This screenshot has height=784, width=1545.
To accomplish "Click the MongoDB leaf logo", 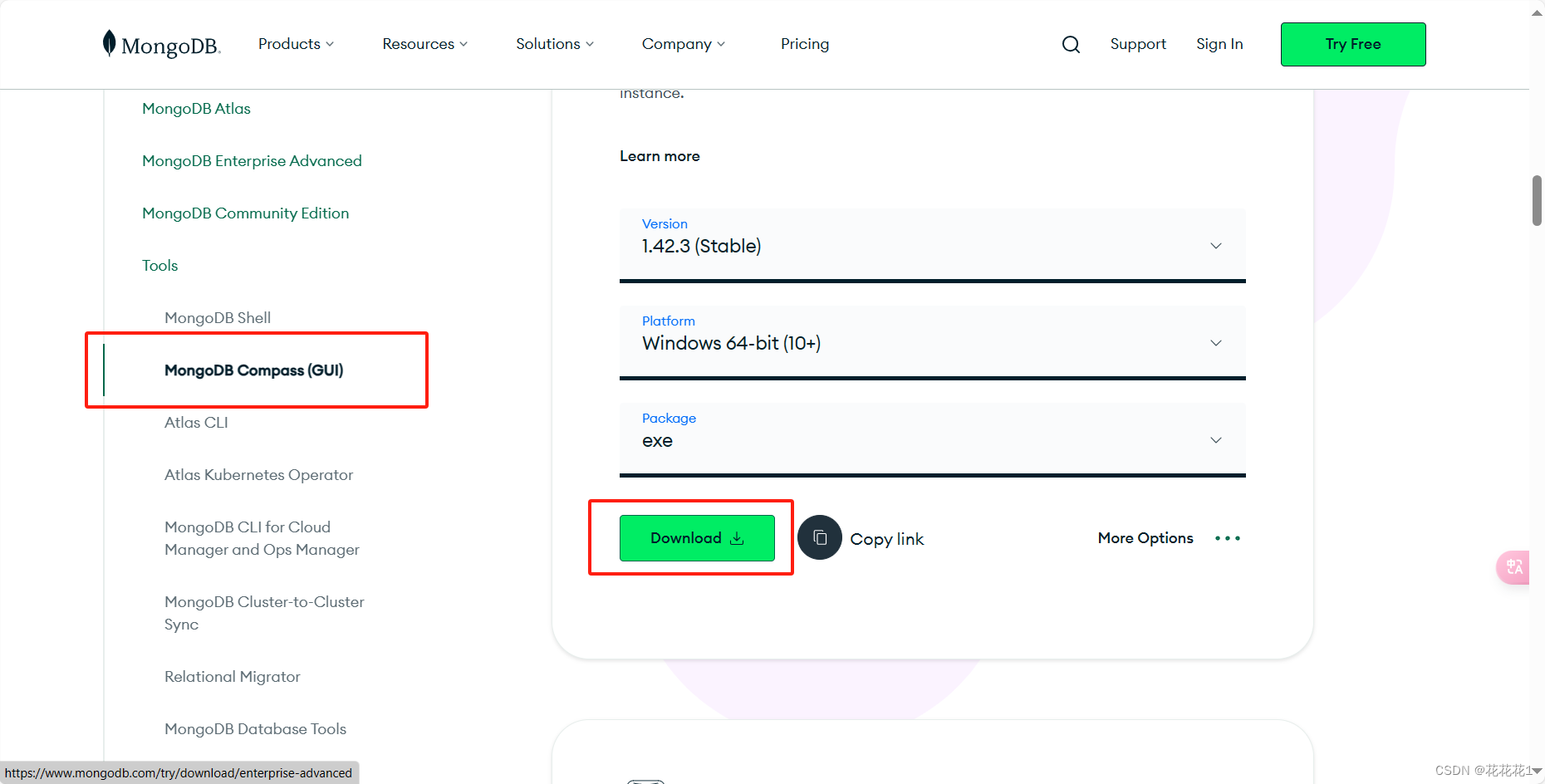I will 161,44.
